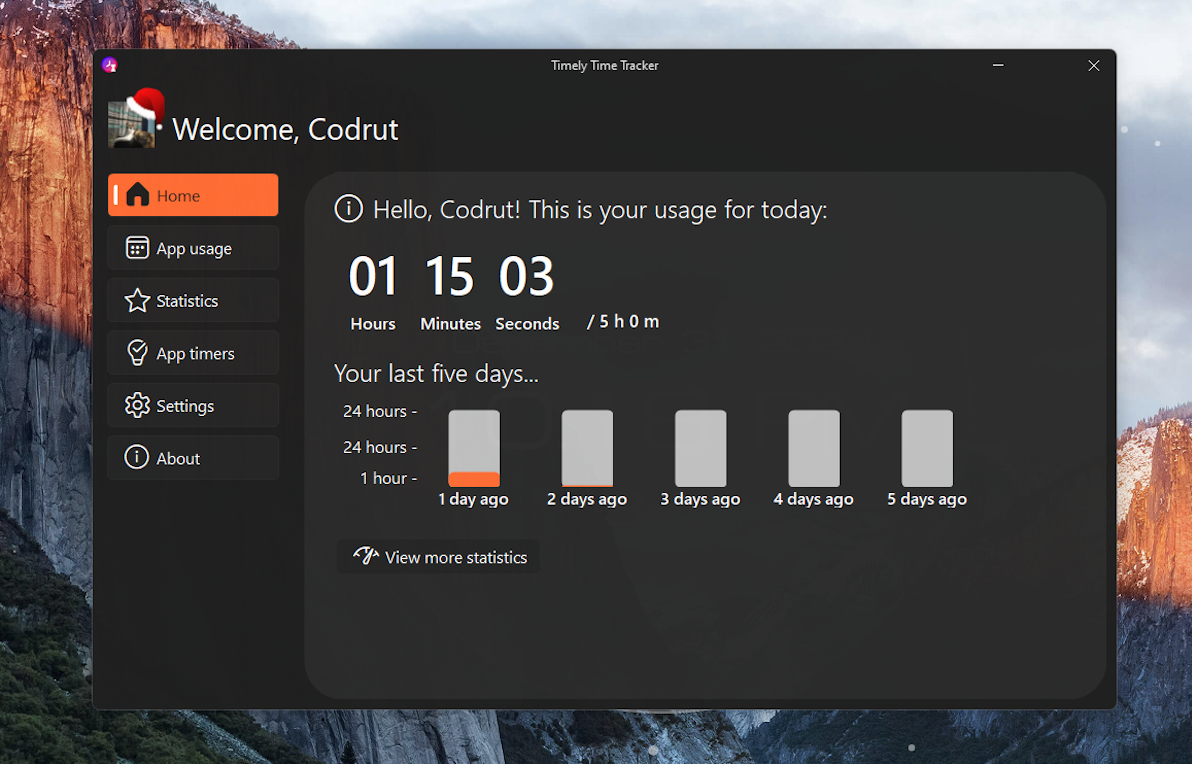
Task: Click the '5 days ago' label
Action: point(927,499)
